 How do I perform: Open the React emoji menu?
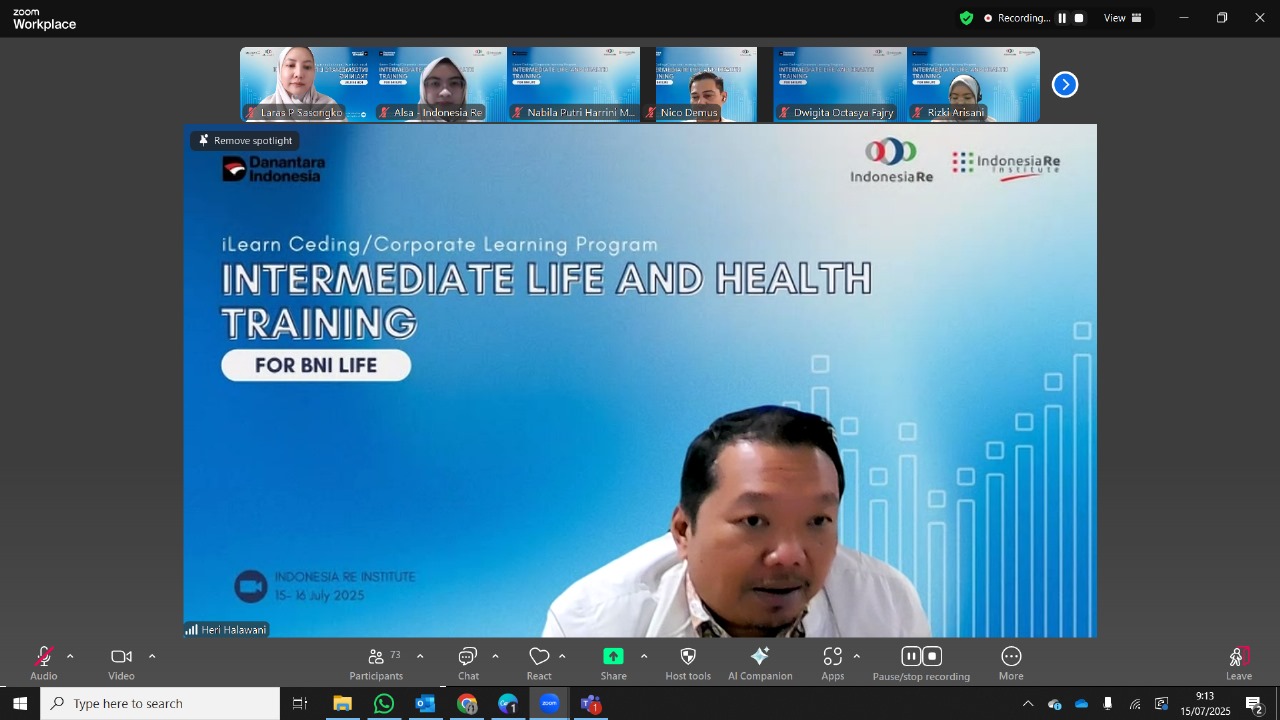click(x=539, y=664)
